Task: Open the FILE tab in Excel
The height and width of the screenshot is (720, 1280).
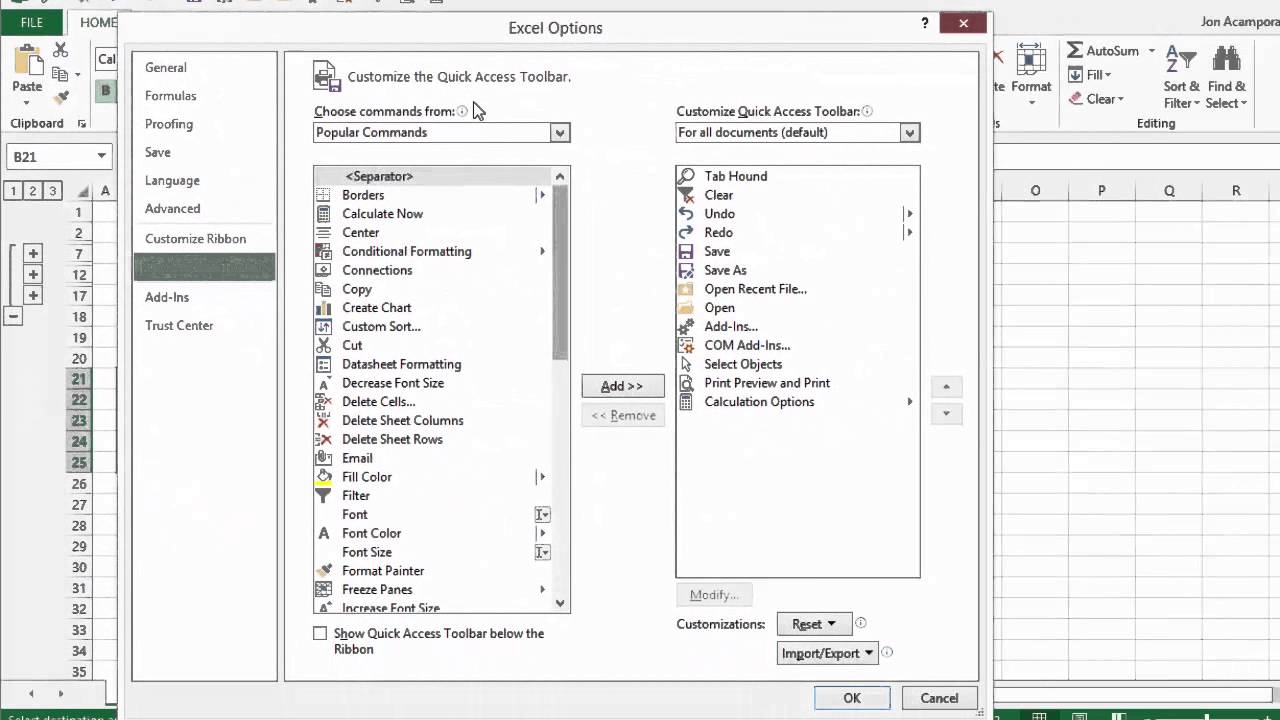Action: (x=32, y=22)
